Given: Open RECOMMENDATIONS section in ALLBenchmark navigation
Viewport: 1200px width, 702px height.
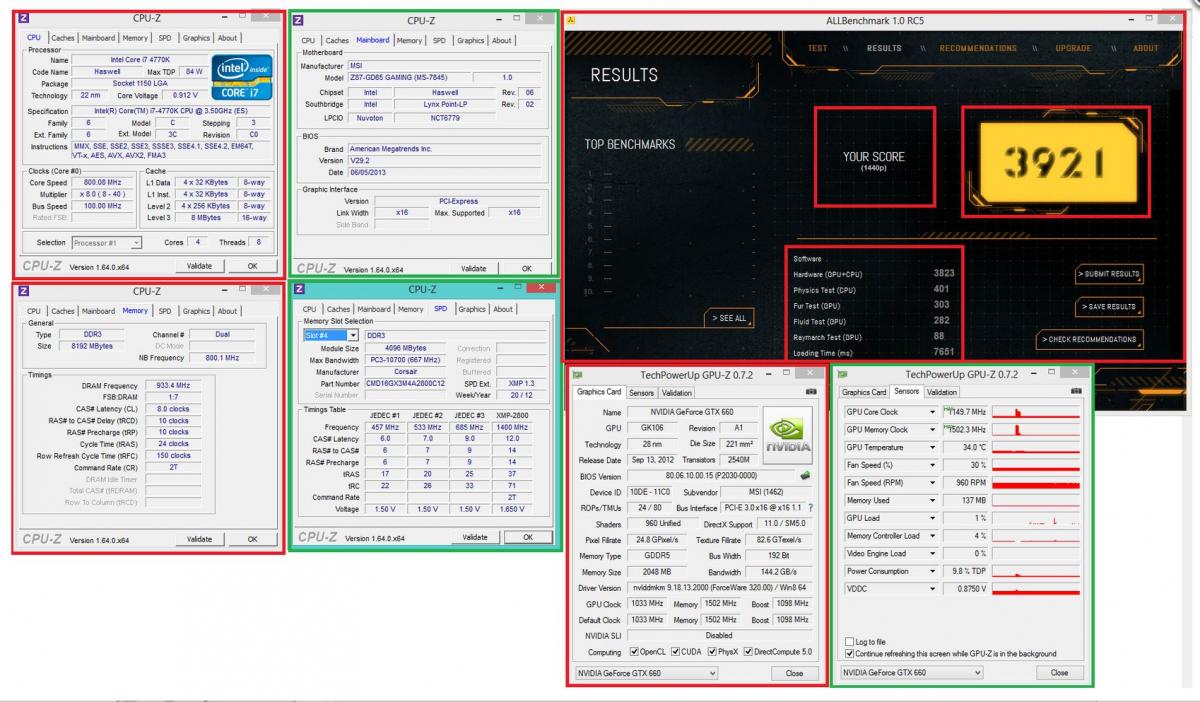Looking at the screenshot, I should 978,48.
